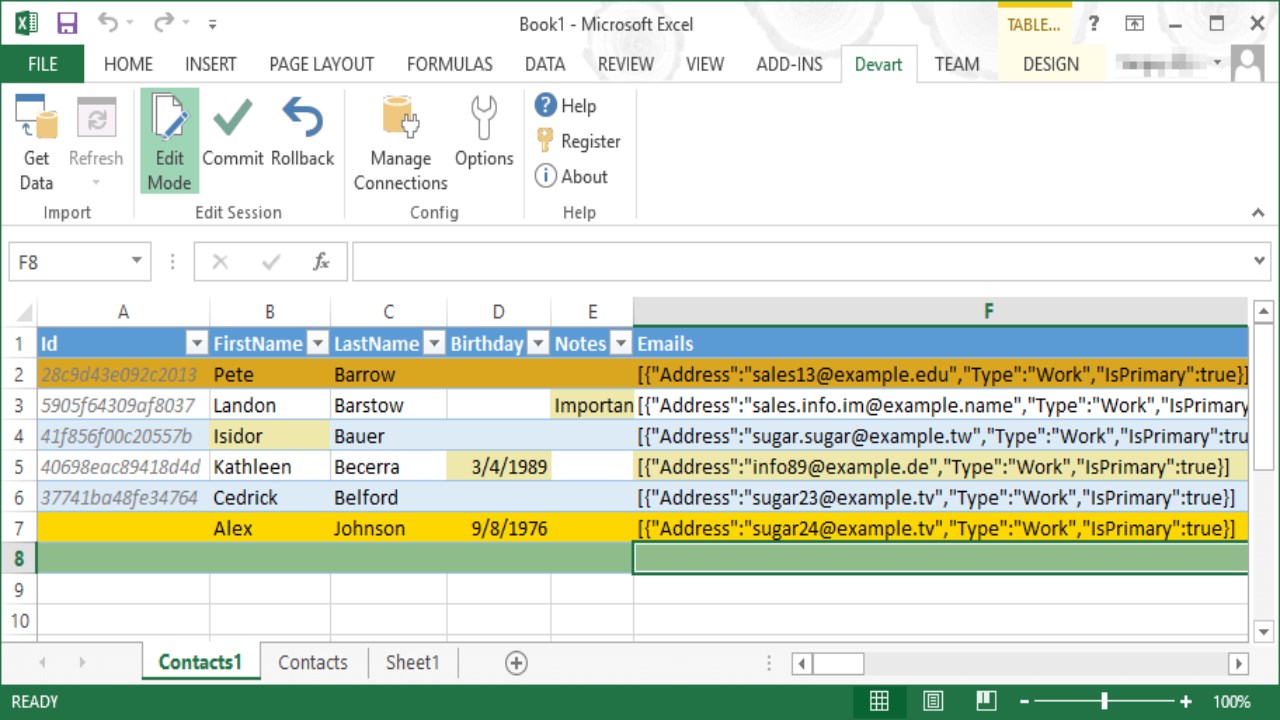Select the Barstow last name cell

[389, 405]
